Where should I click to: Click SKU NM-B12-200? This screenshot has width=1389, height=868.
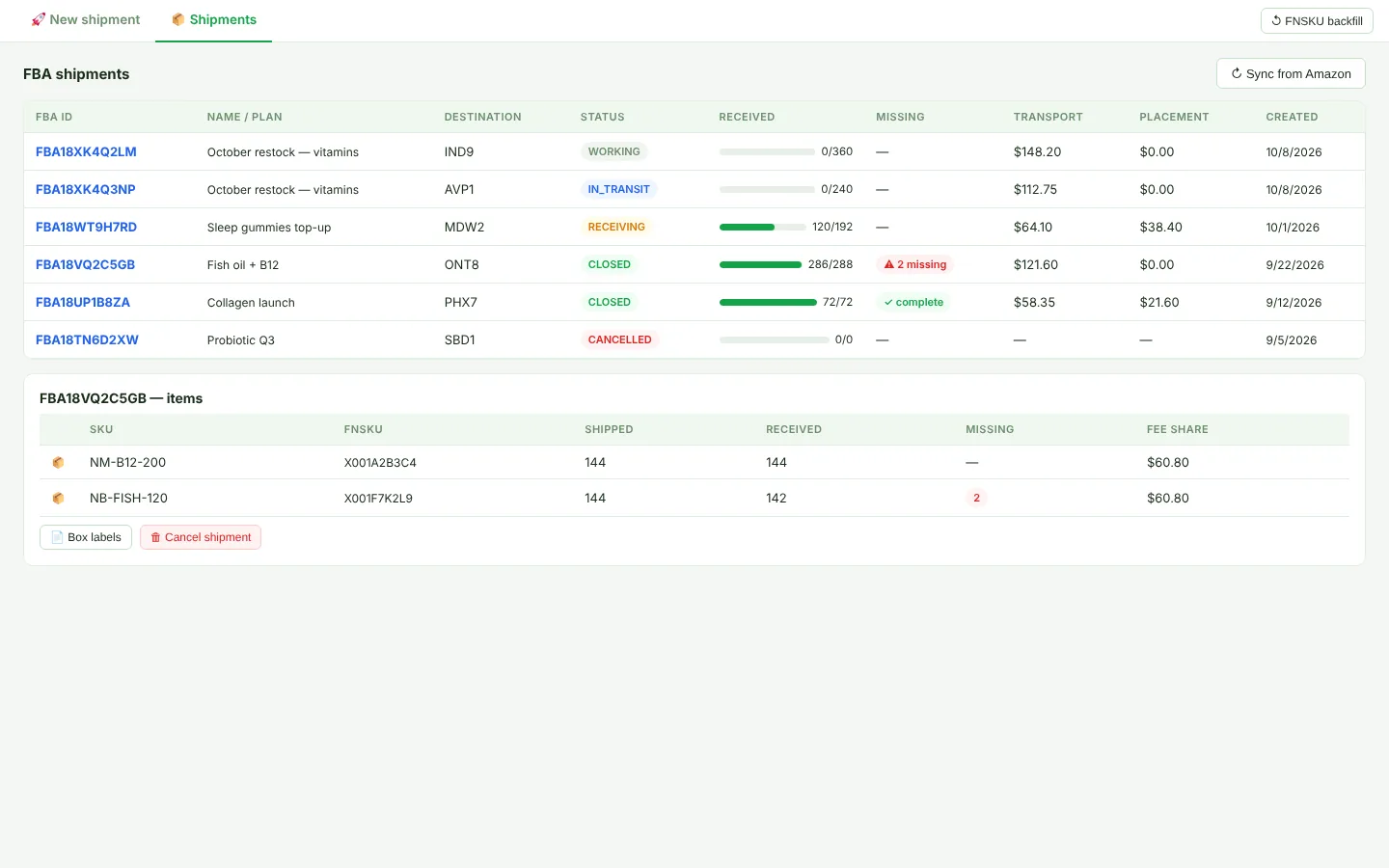coord(127,462)
